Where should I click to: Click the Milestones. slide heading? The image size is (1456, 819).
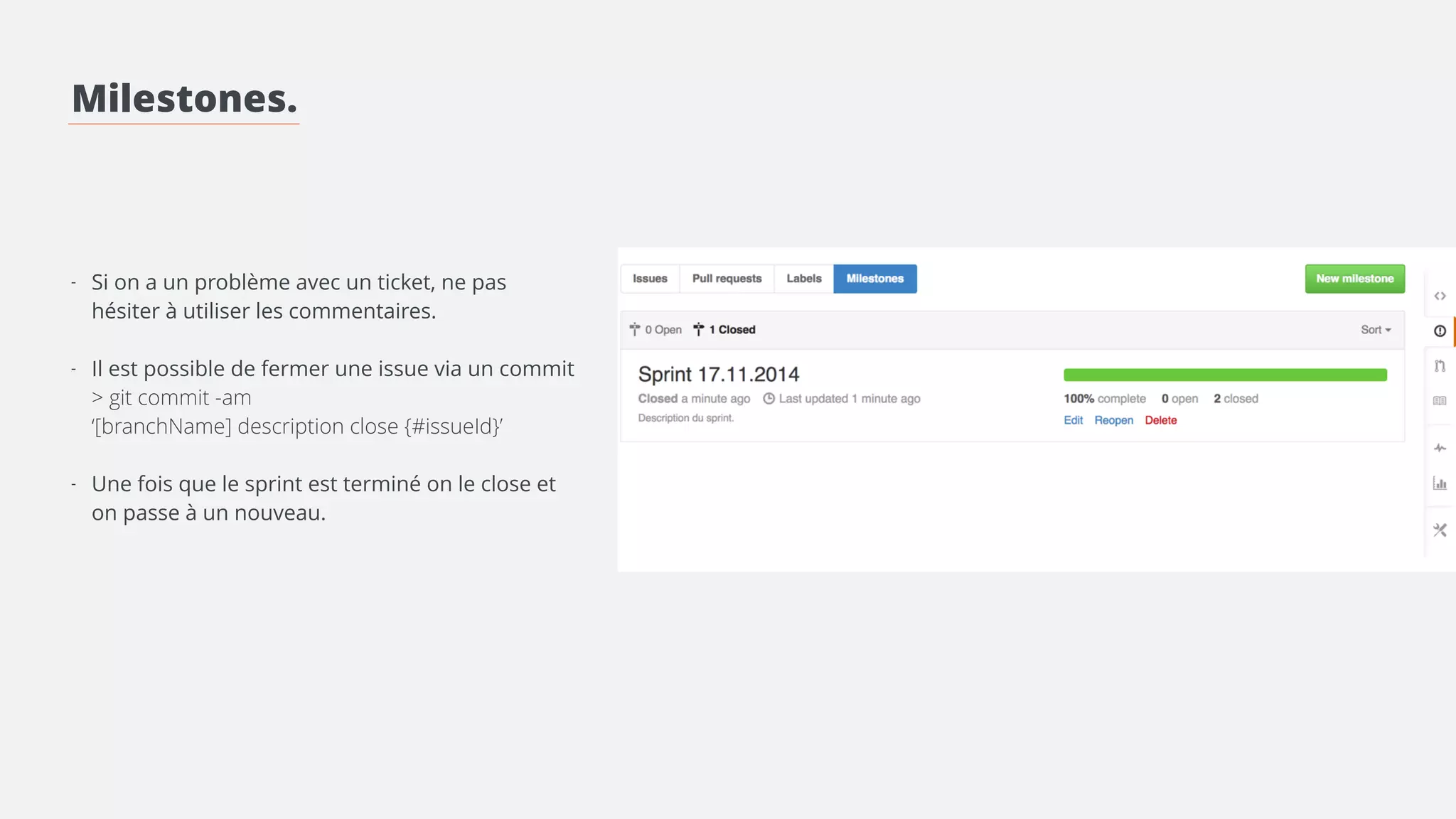184,98
